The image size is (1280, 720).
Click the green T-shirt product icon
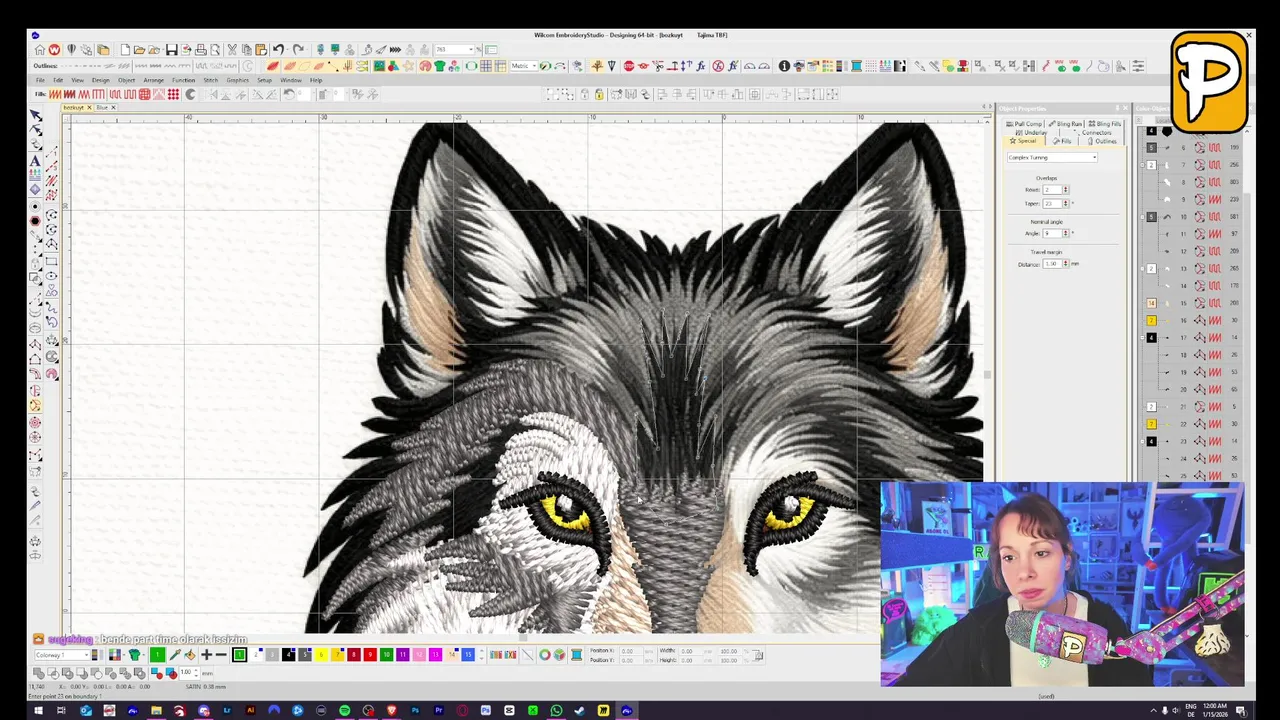tap(440, 66)
